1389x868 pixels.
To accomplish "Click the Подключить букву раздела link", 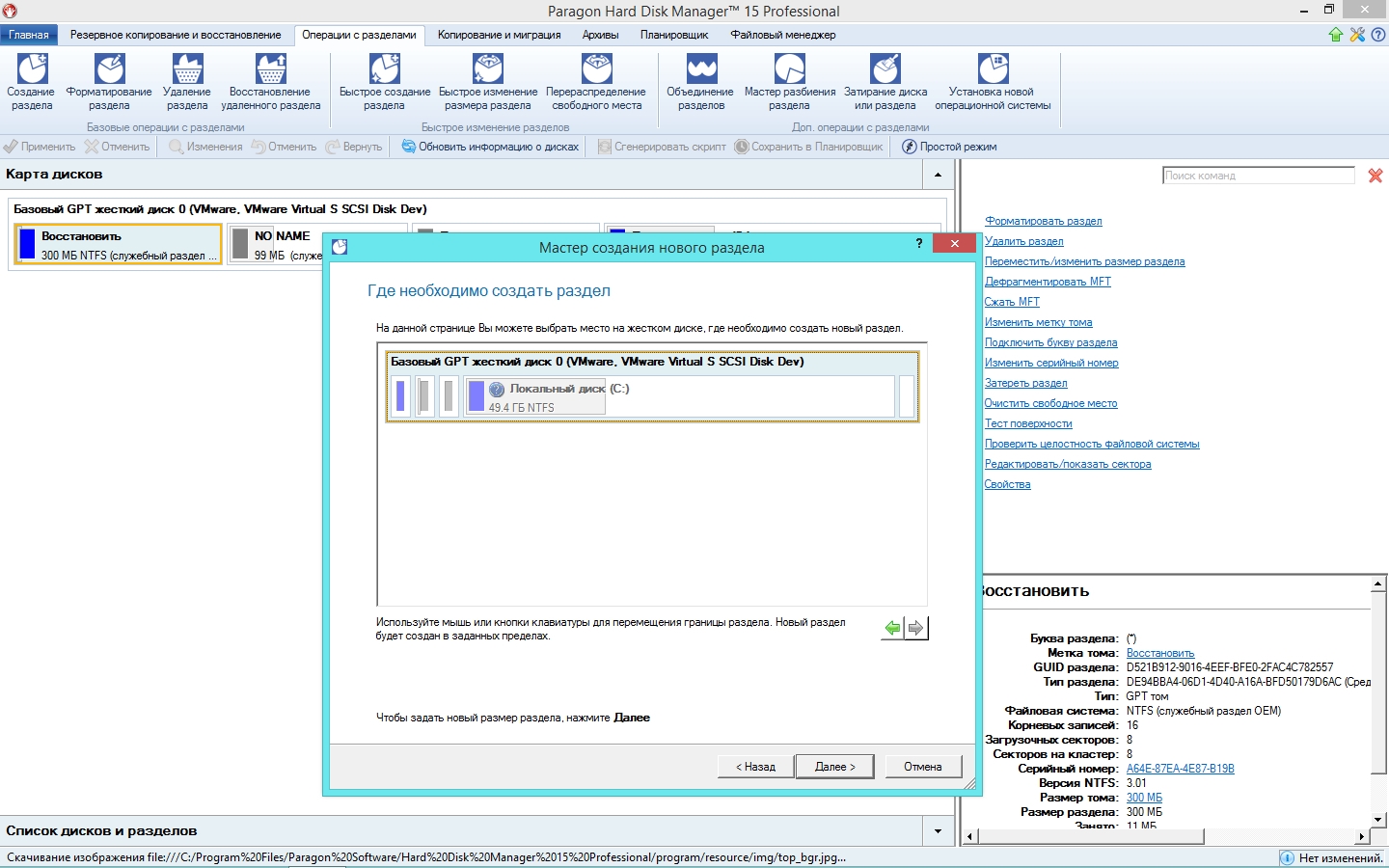I will pos(1050,342).
